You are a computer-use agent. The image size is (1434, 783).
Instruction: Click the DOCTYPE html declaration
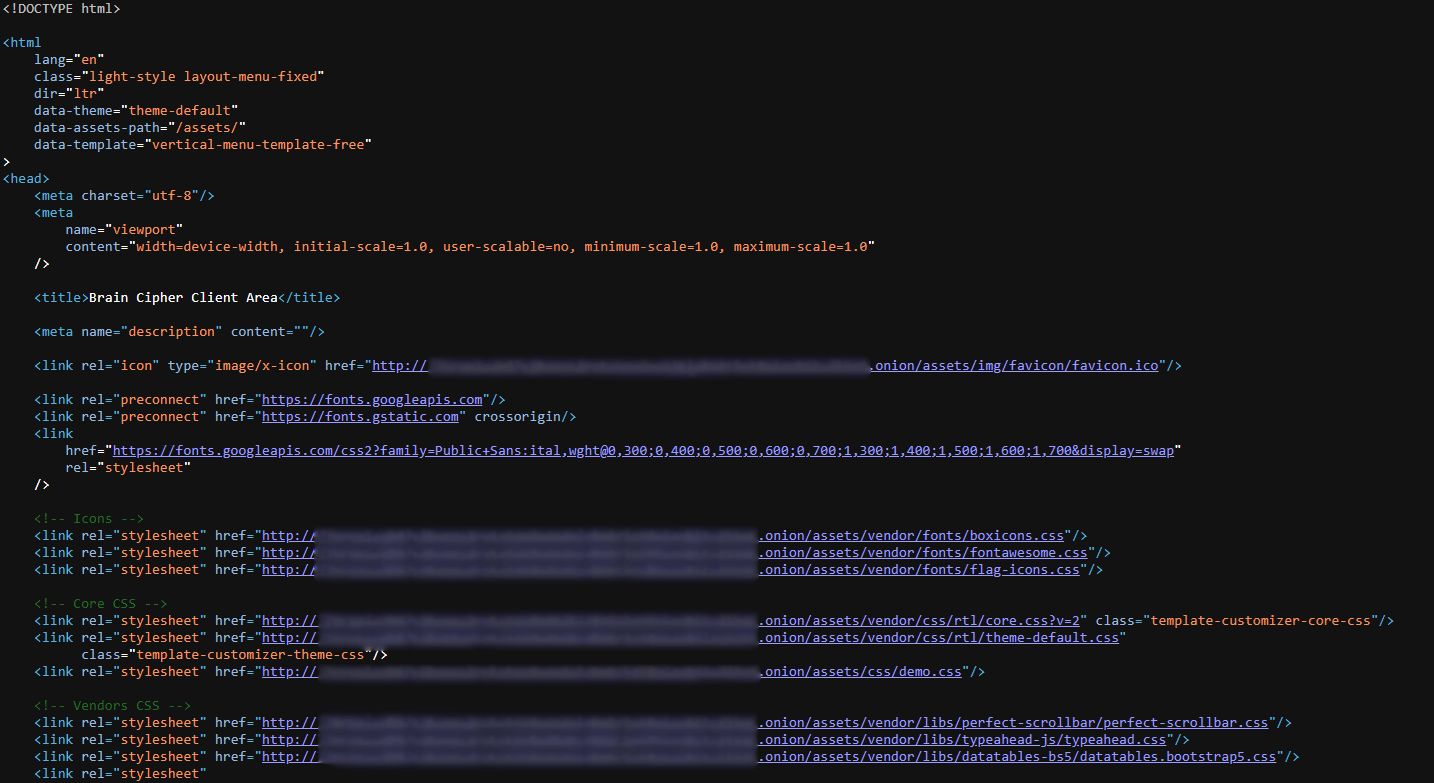60,8
